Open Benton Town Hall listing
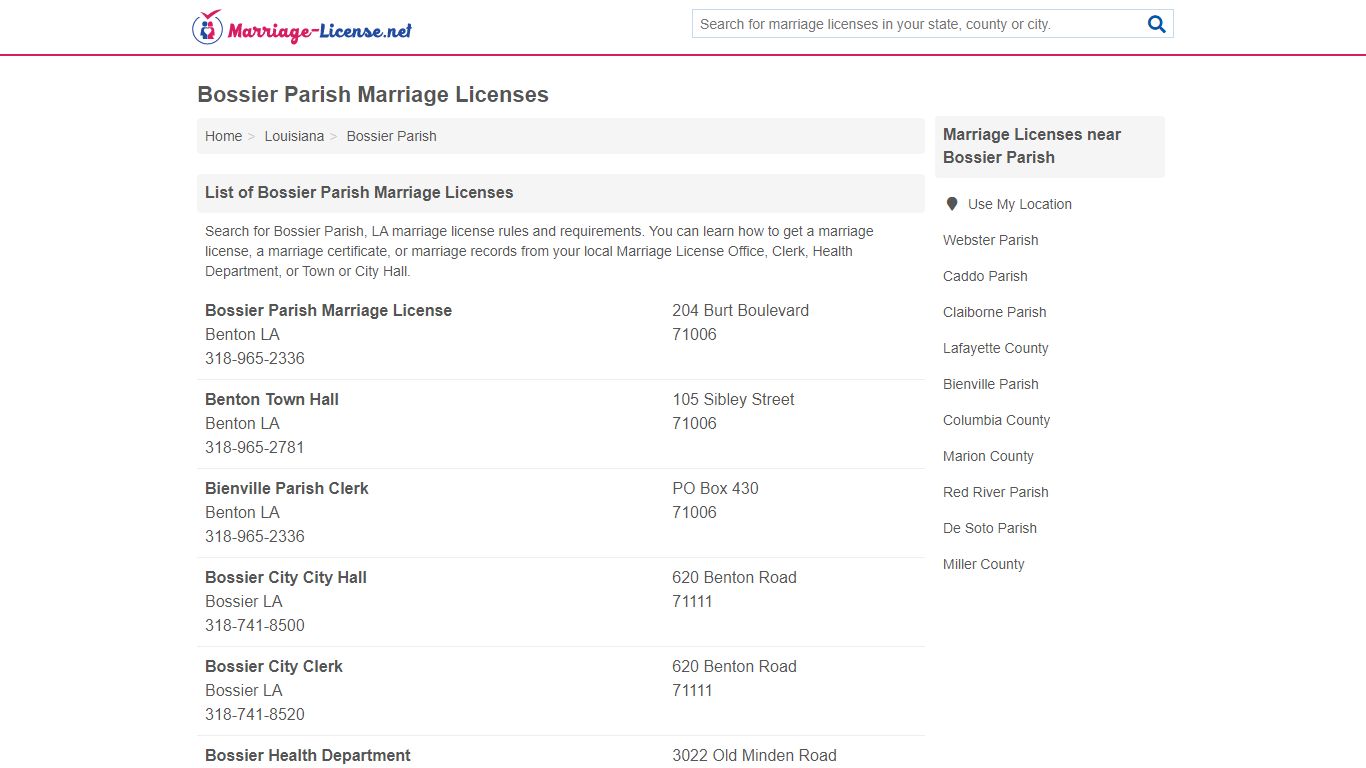This screenshot has height=768, width=1366. pyautogui.click(x=272, y=399)
